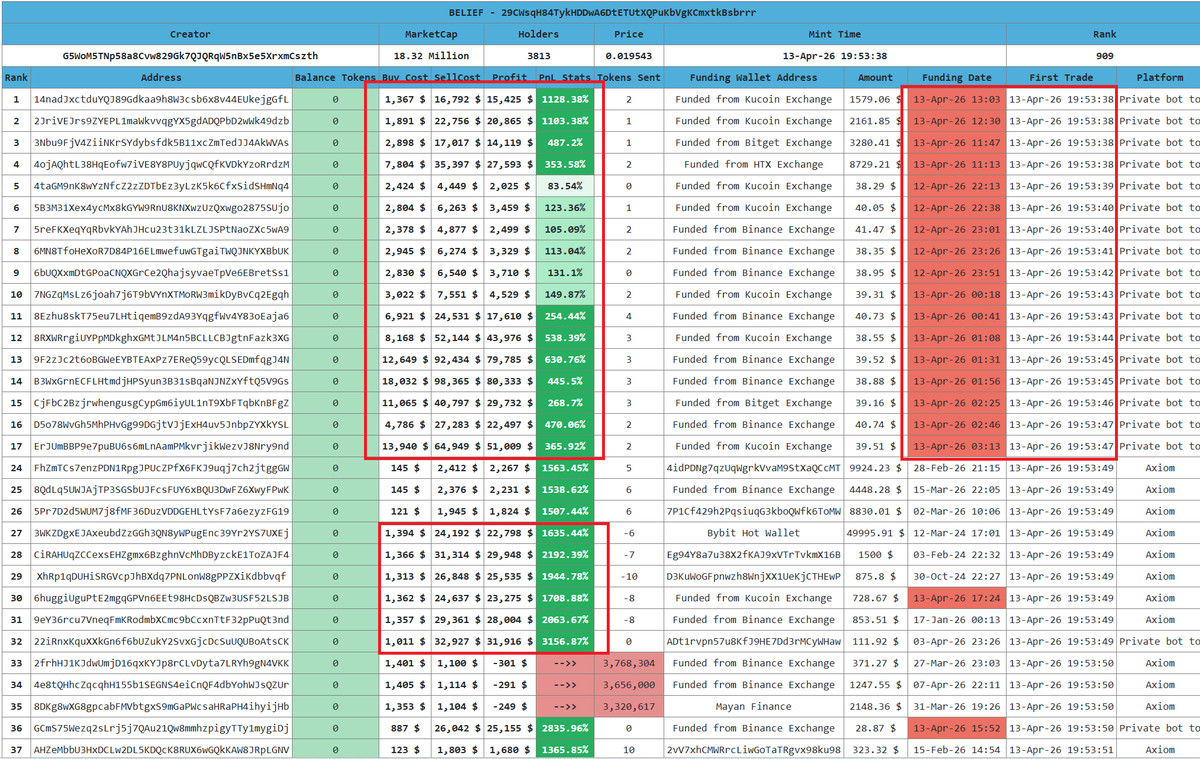Click the sell cost 98,365 $
The height and width of the screenshot is (759, 1200).
tap(457, 381)
